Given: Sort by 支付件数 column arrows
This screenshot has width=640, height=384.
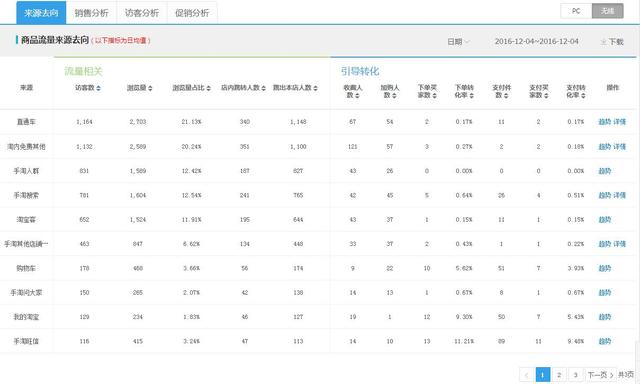Looking at the screenshot, I should click(x=506, y=95).
